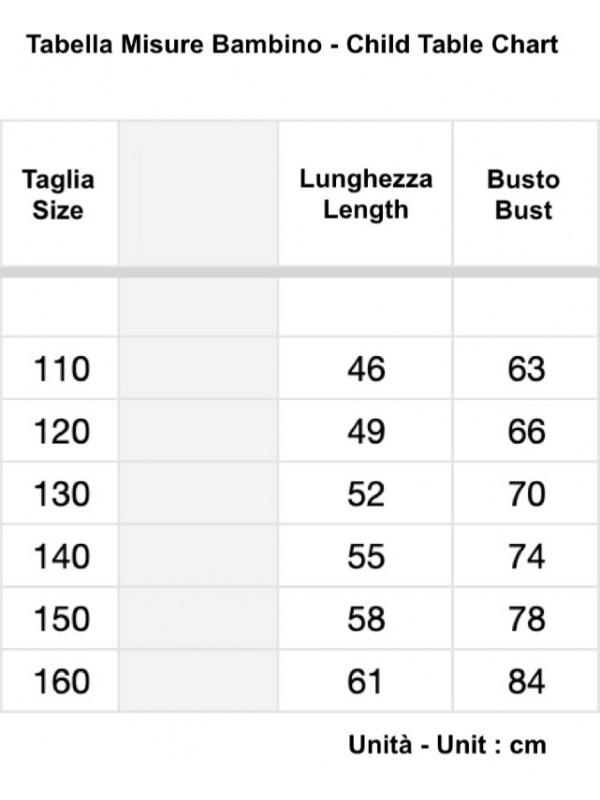Screen dimensions: 600x800
Task: Click size 150 row label
Action: tap(62, 619)
